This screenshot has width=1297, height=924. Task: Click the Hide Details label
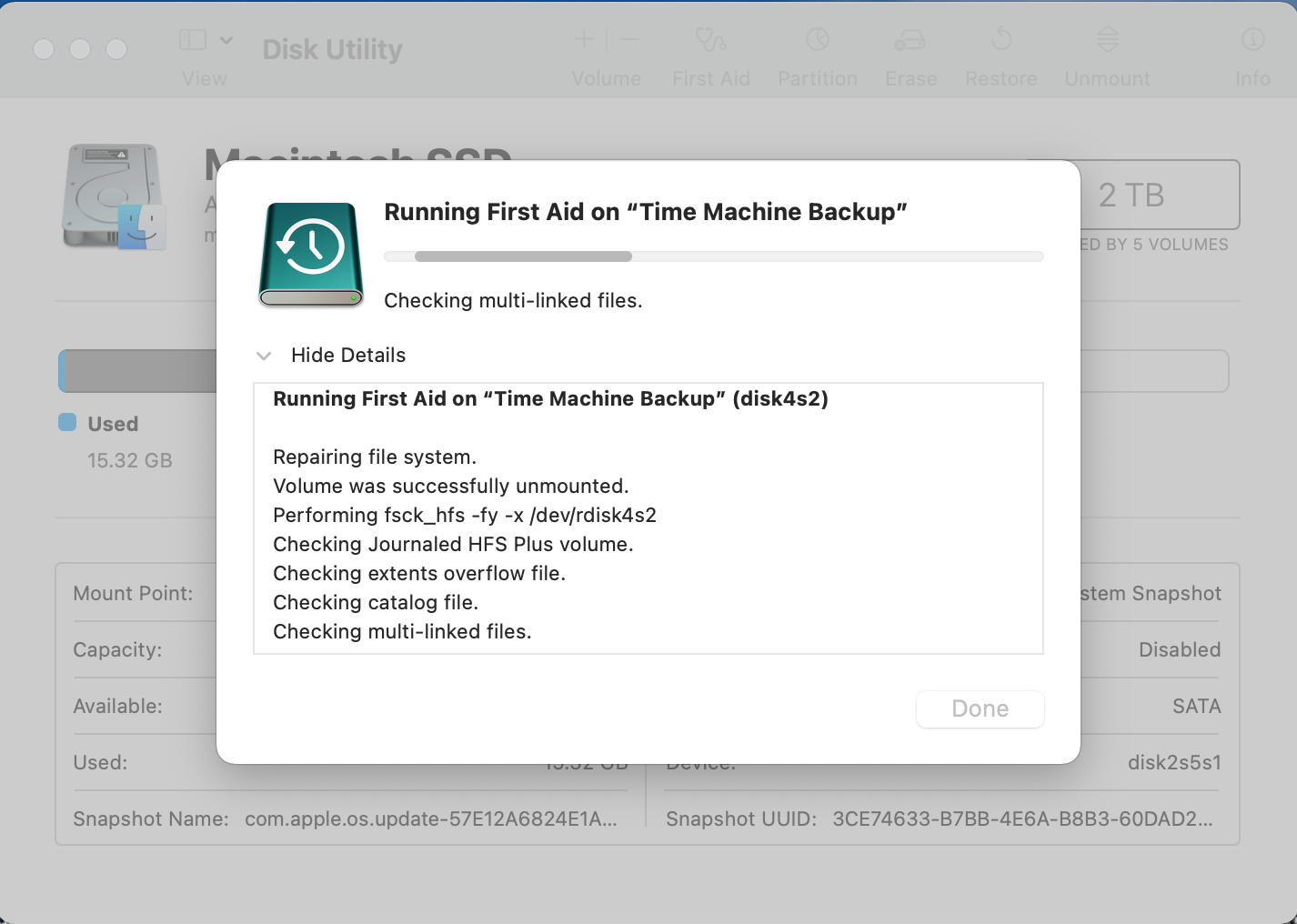[x=348, y=356]
